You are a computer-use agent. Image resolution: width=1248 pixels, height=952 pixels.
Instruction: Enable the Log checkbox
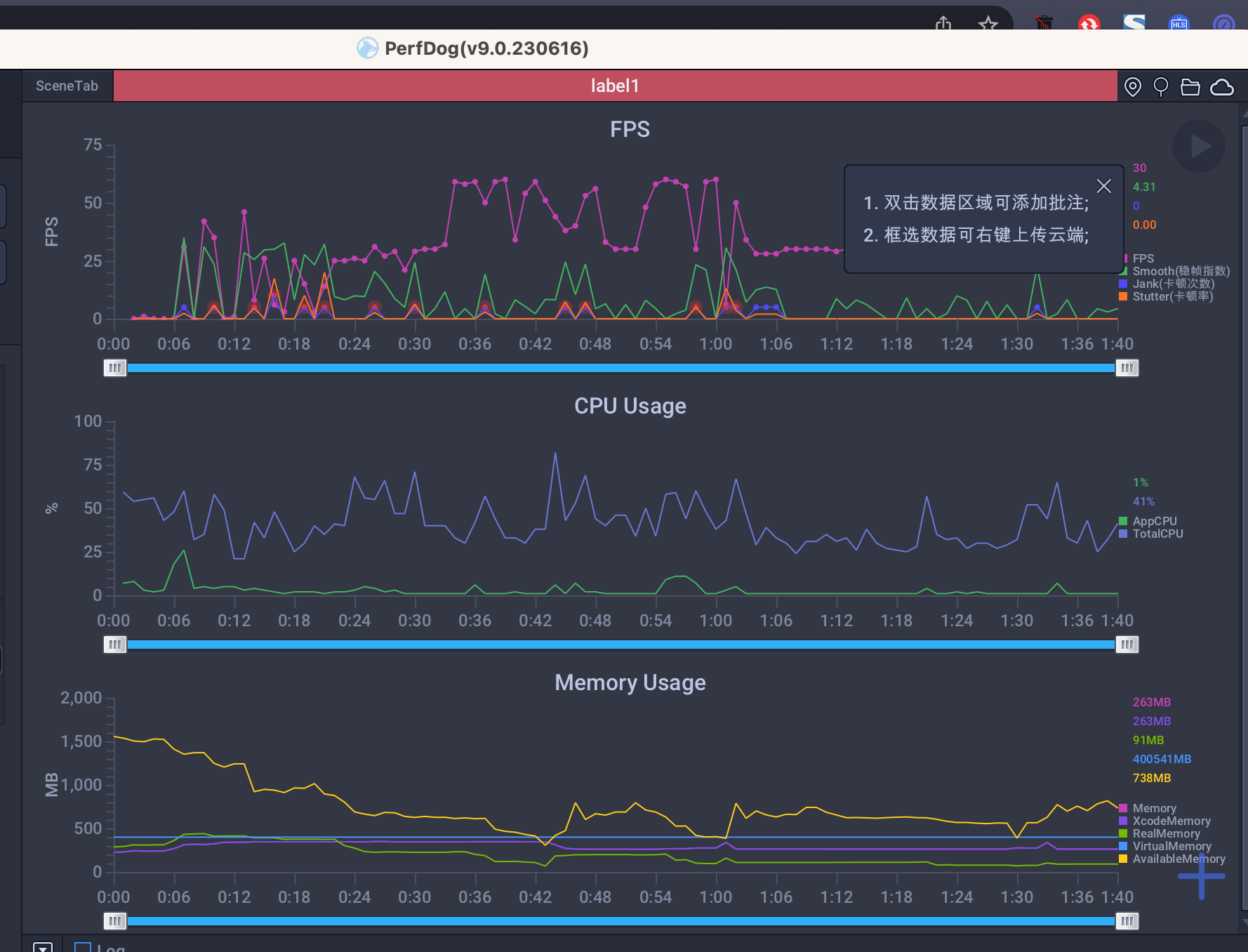(x=83, y=947)
